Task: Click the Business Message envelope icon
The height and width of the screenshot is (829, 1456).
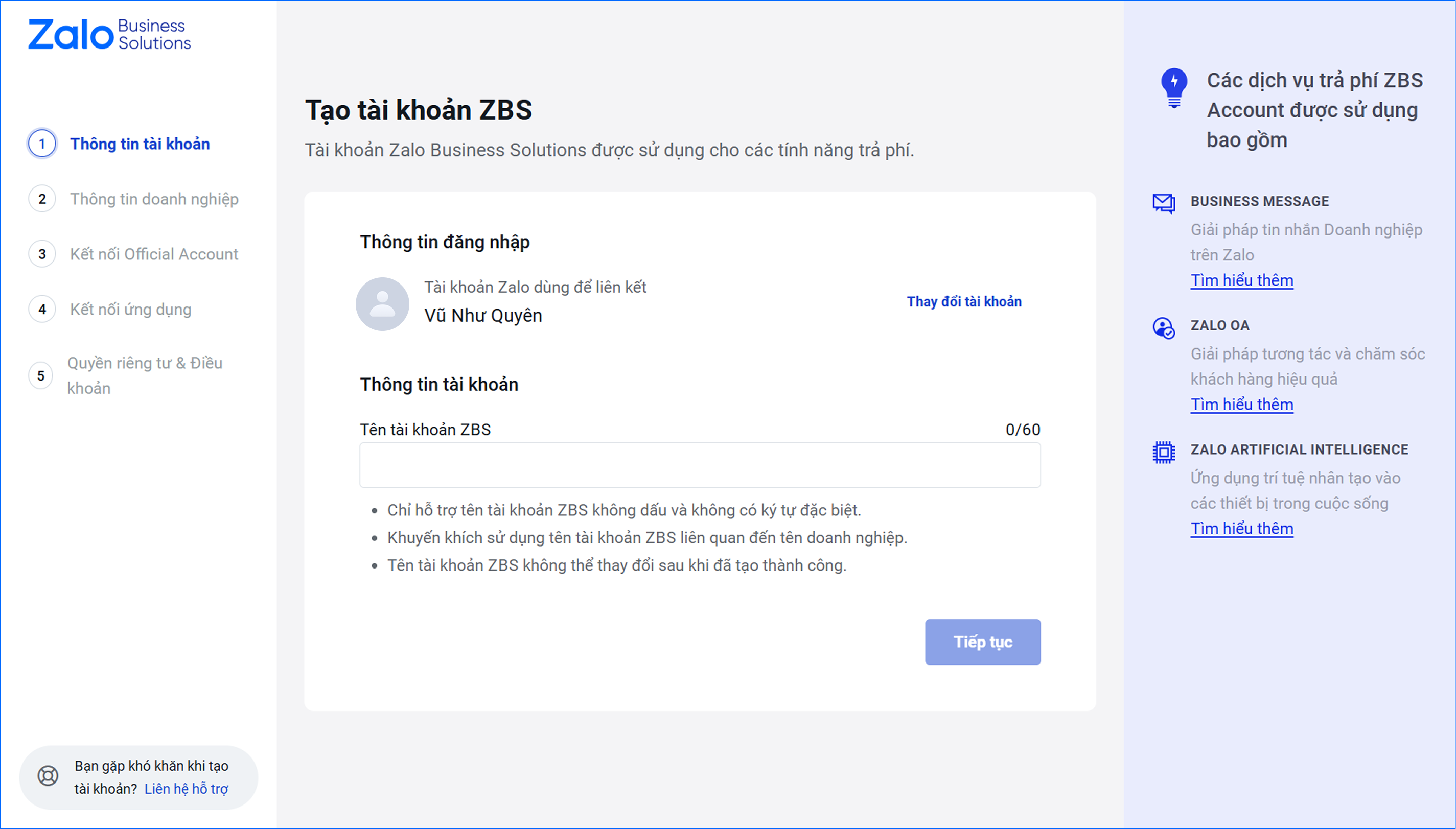Action: tap(1163, 203)
